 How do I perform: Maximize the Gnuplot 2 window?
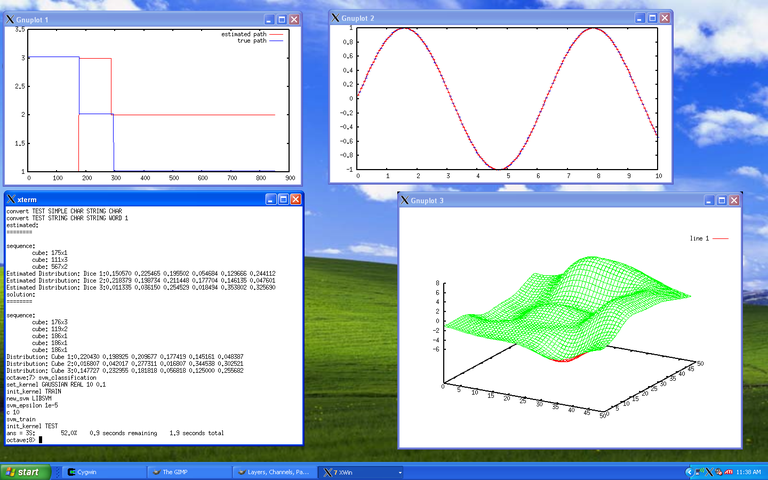point(652,18)
